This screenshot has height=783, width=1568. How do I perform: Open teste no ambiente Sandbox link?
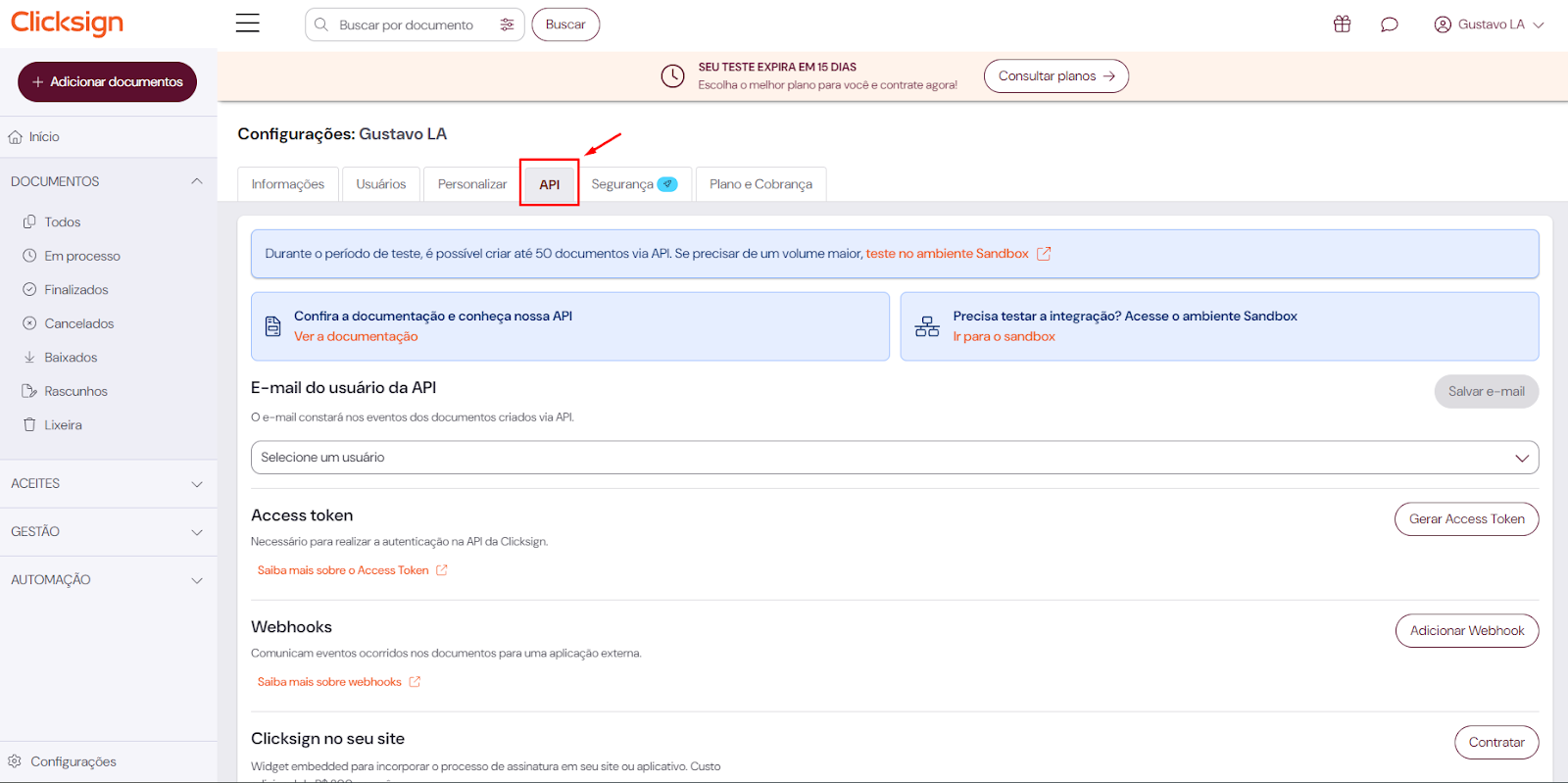pos(948,254)
